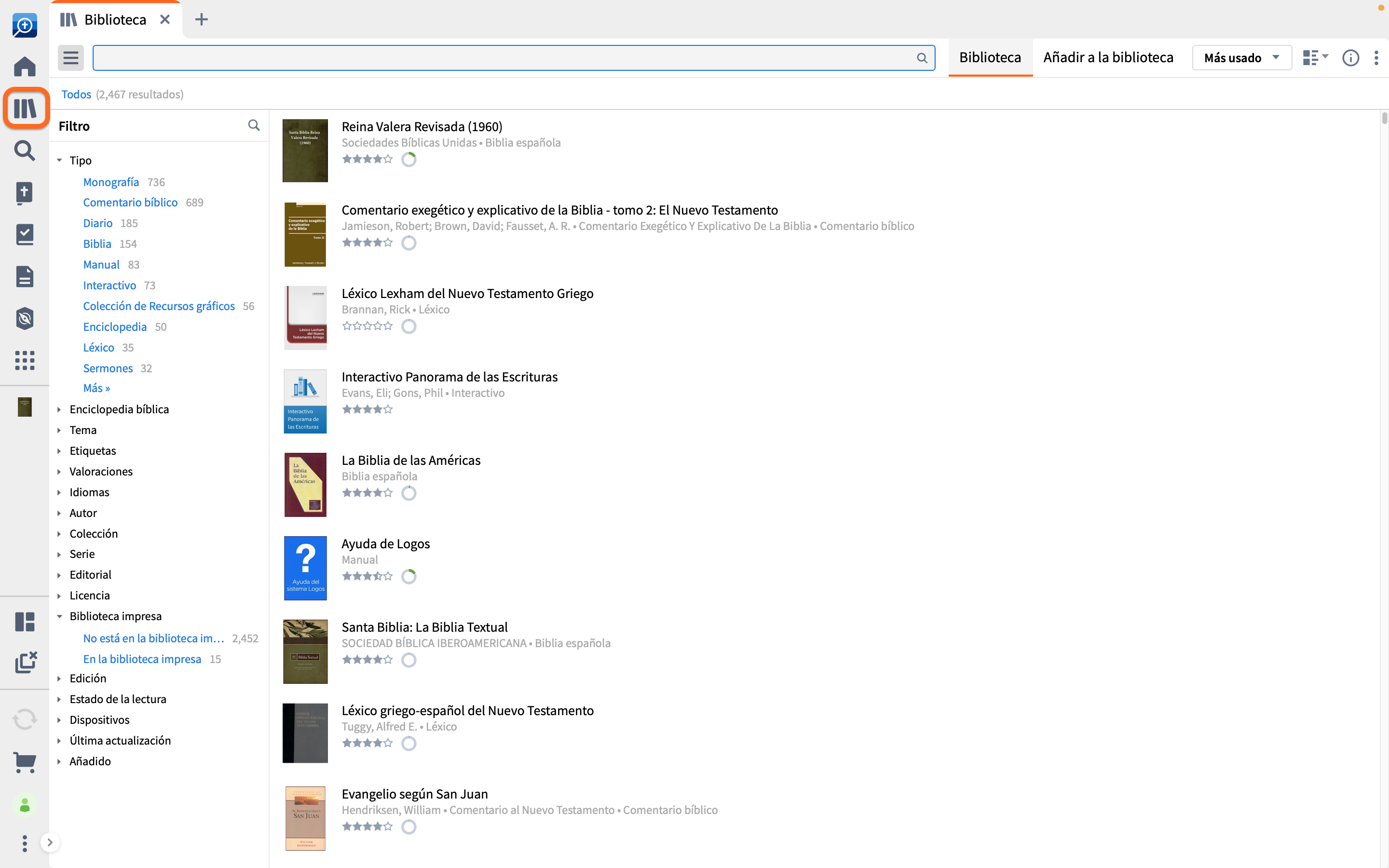The image size is (1389, 868).
Task: Open the sidebar's three-dot more menu
Action: pyautogui.click(x=25, y=843)
